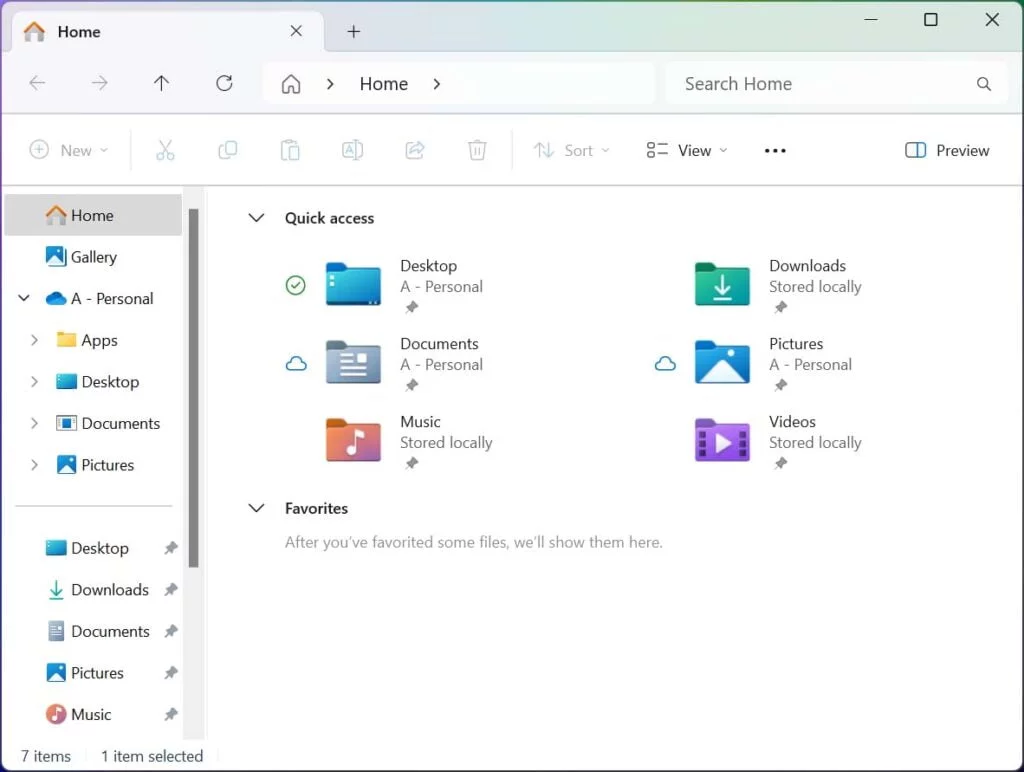
Task: Select pinned Documents in sidebar
Action: coord(98,632)
